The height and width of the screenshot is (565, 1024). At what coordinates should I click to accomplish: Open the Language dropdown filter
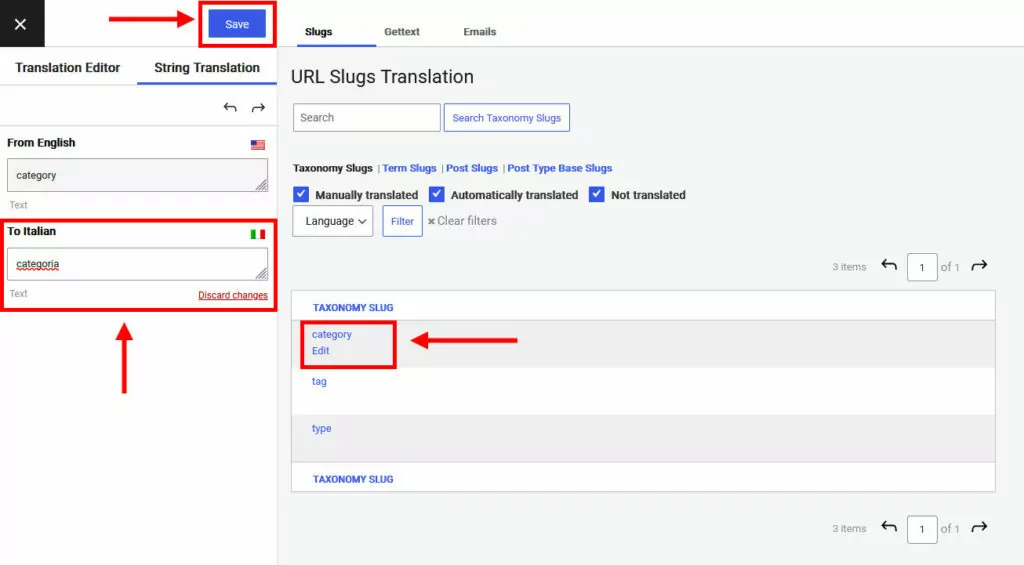point(332,221)
